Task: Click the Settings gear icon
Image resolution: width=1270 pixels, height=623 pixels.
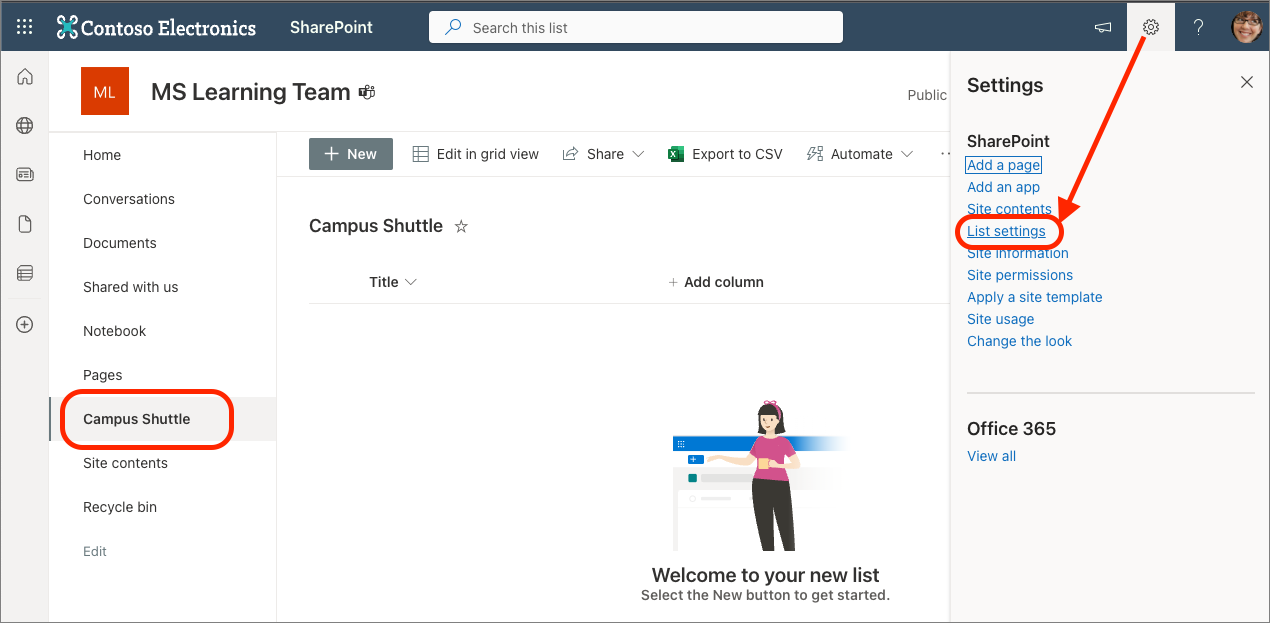Action: (1151, 27)
